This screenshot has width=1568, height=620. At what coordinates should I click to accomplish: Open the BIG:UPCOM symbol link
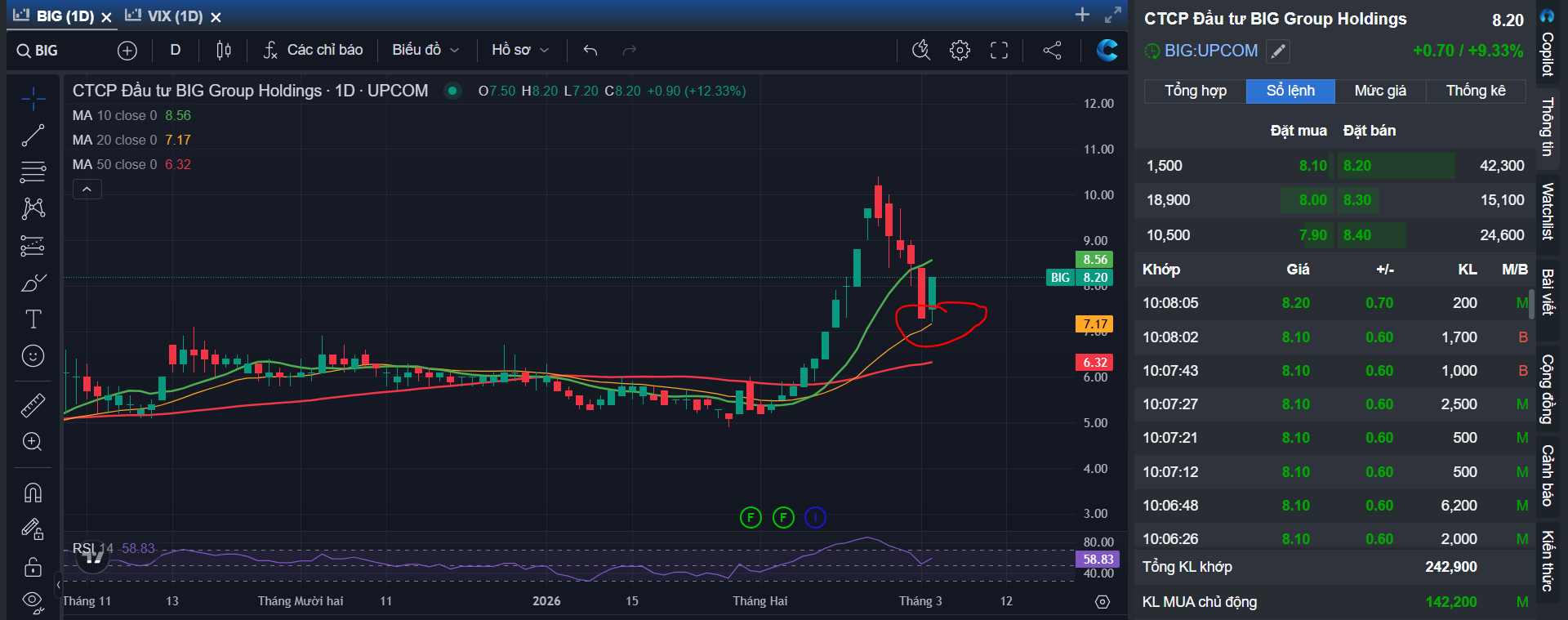point(1211,51)
